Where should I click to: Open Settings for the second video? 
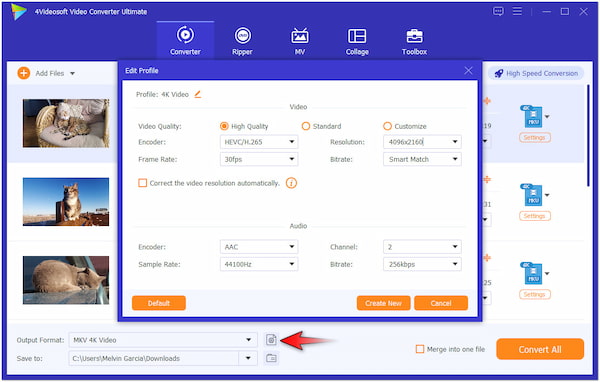click(x=535, y=216)
